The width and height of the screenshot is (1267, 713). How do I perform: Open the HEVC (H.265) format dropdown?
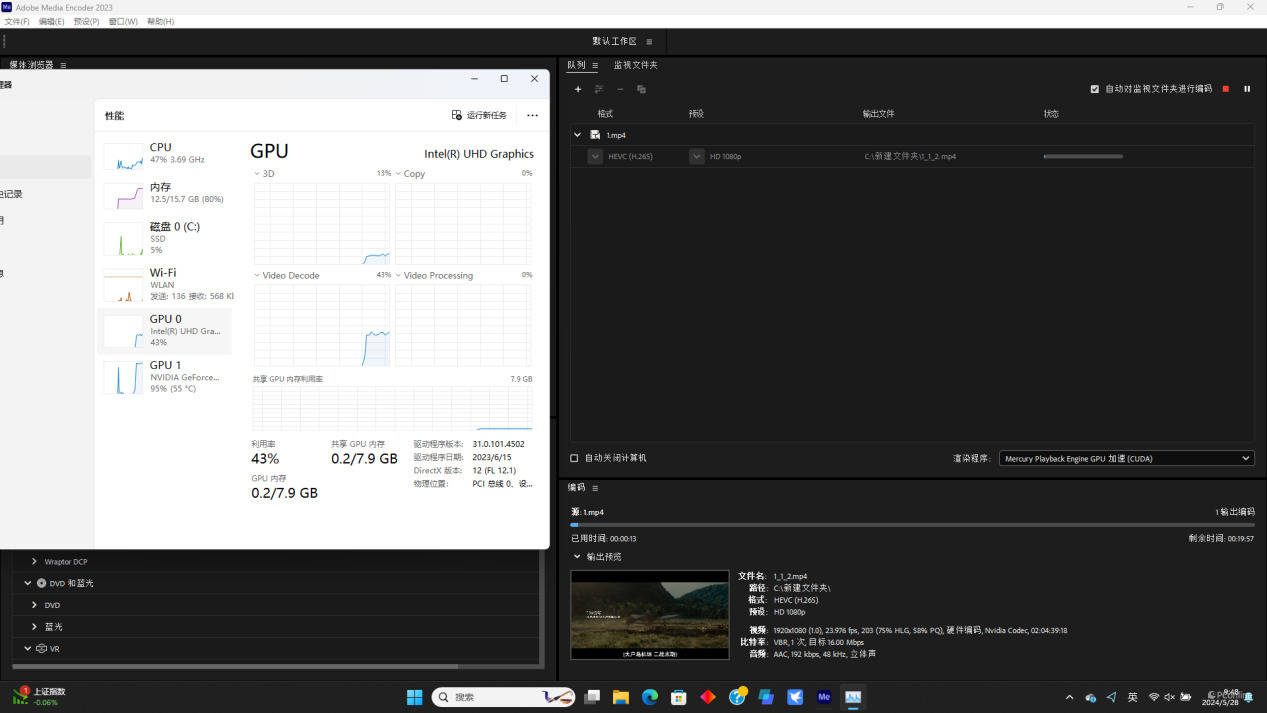click(x=595, y=157)
